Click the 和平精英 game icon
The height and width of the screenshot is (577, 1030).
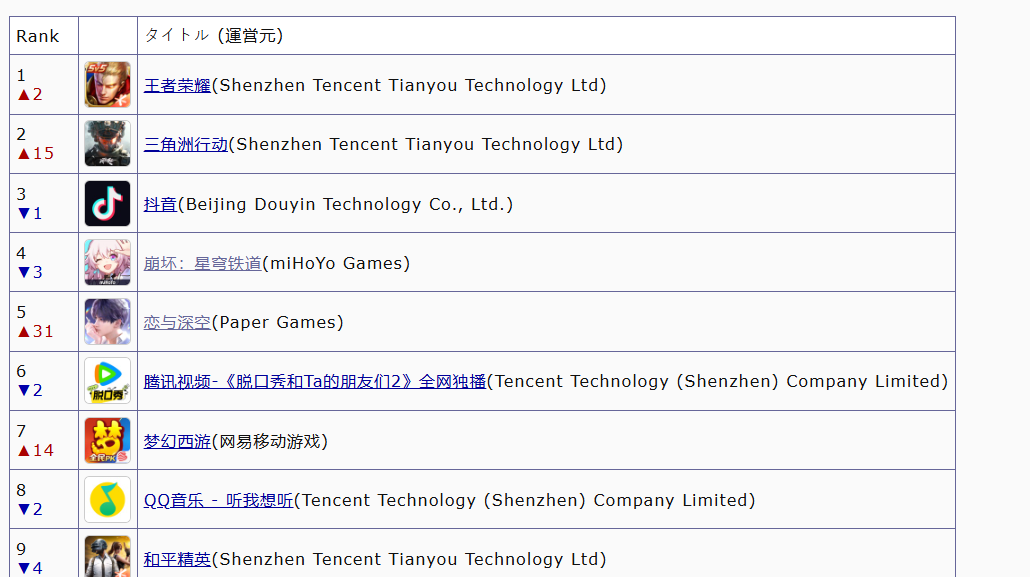tap(108, 557)
